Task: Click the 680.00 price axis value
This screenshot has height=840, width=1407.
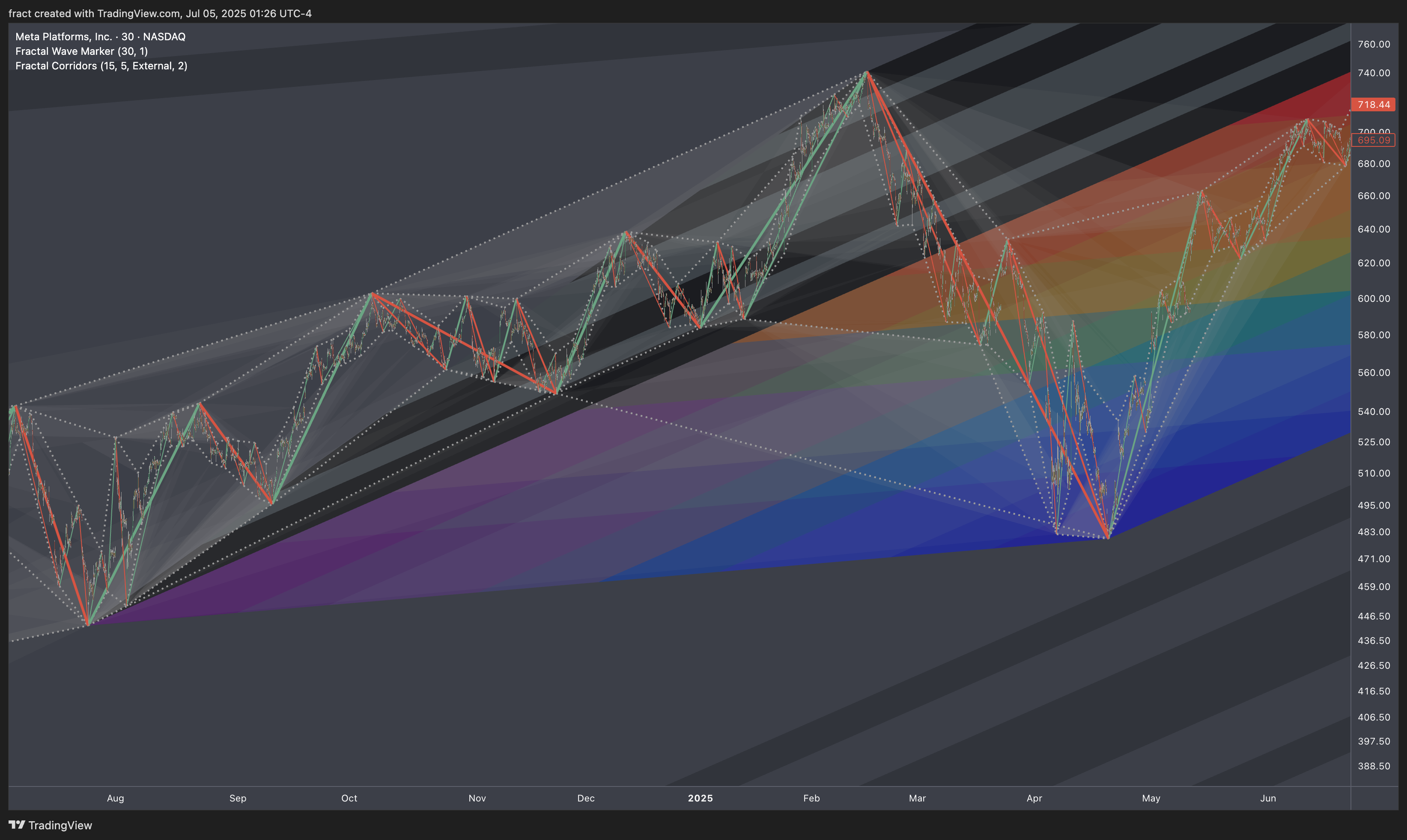Action: point(1374,164)
